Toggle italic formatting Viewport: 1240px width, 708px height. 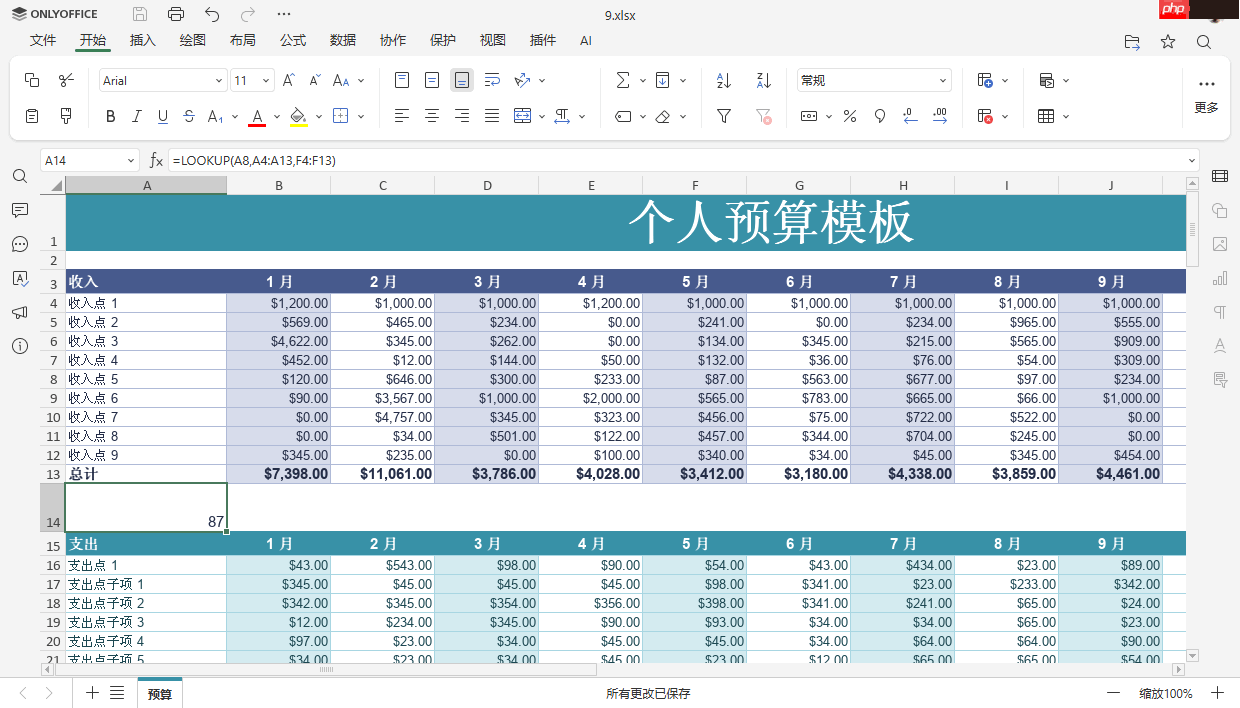[137, 116]
